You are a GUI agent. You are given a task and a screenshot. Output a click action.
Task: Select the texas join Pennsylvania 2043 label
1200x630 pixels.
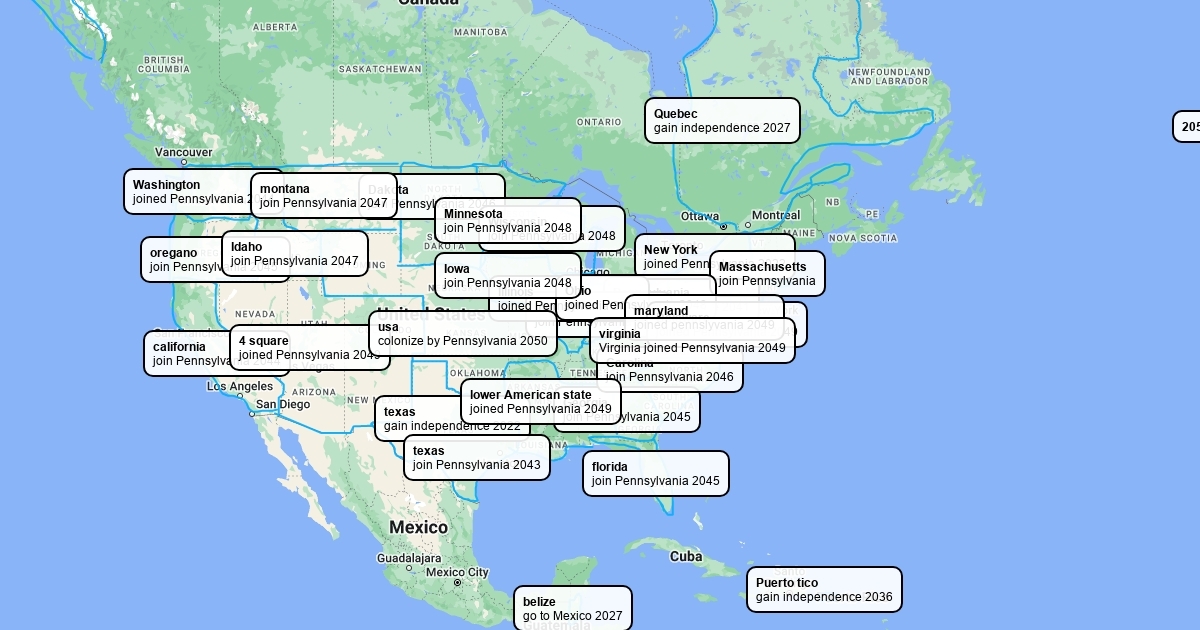pyautogui.click(x=476, y=458)
